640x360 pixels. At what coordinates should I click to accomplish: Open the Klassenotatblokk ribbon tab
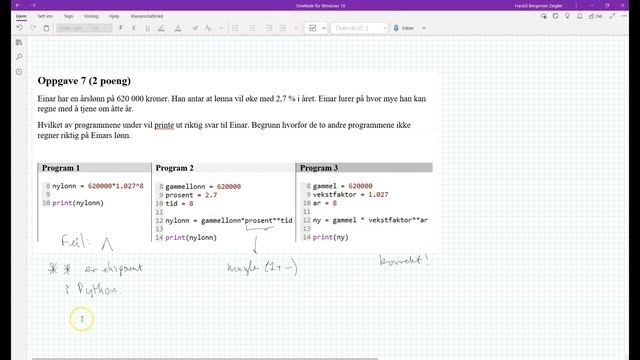pos(147,16)
